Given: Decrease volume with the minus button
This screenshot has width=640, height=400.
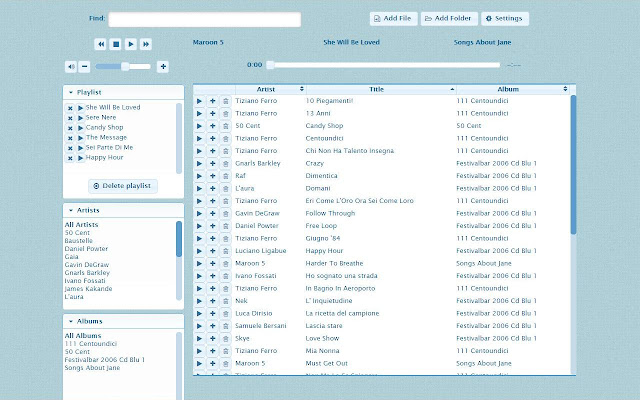Looking at the screenshot, I should (x=84, y=67).
